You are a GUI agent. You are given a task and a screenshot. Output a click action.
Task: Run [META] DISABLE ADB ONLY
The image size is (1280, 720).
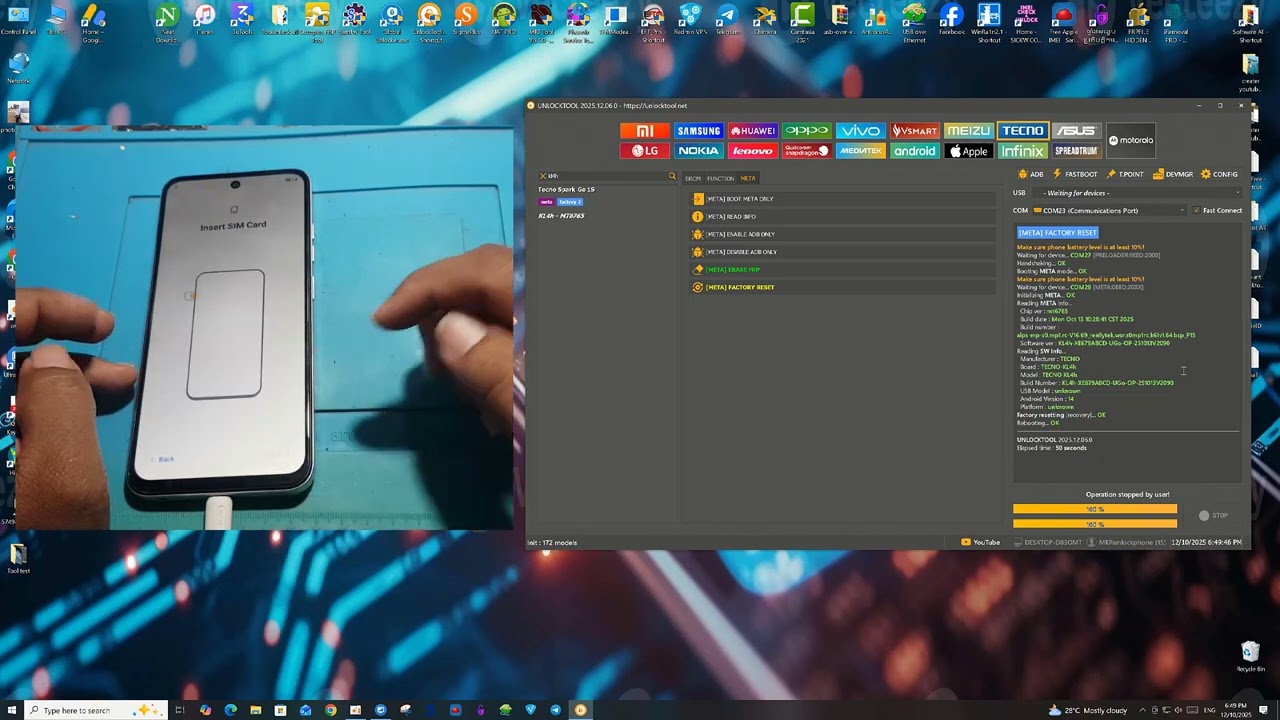click(x=844, y=252)
